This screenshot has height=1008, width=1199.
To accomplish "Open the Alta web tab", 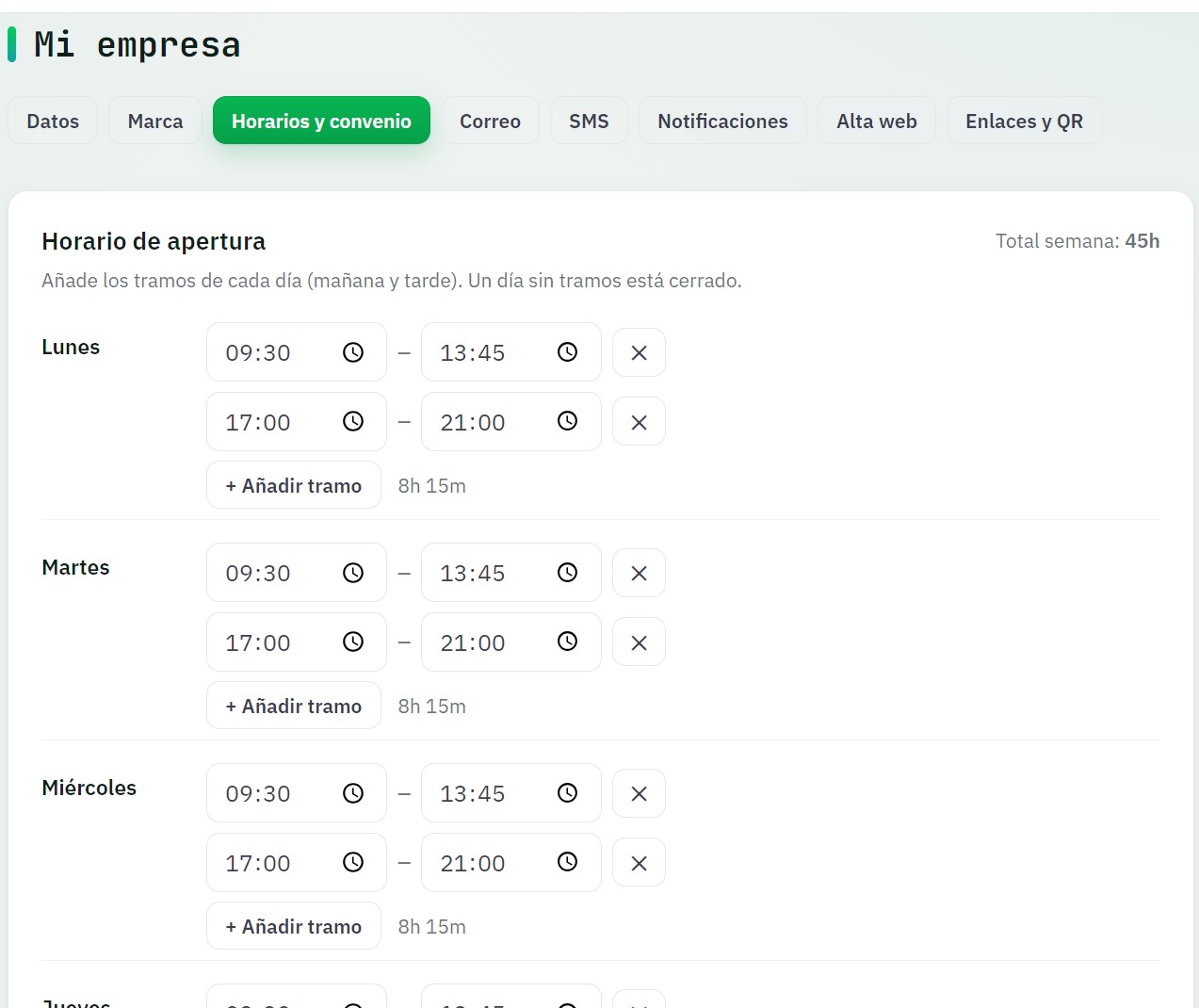I will 877,121.
